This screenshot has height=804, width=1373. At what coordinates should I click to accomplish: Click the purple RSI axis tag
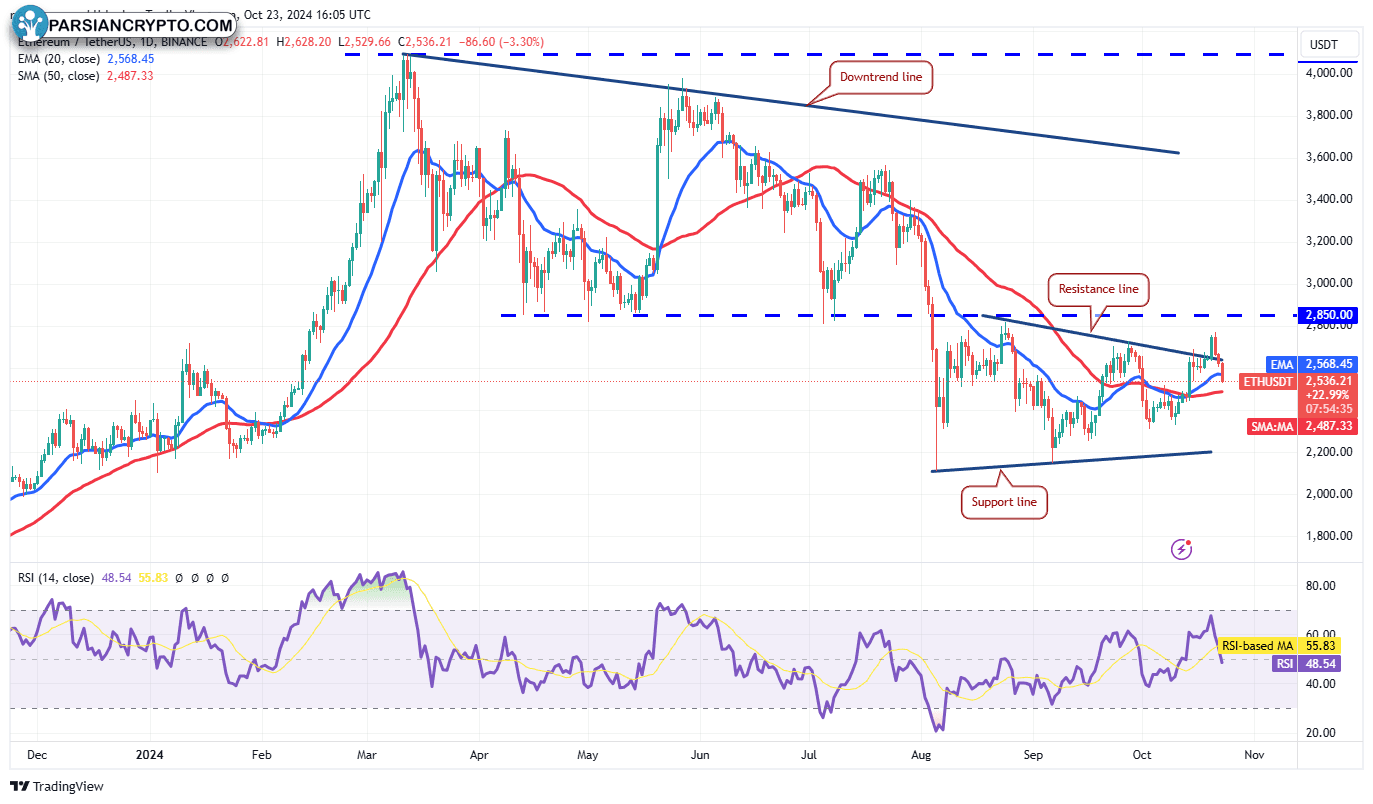[1283, 663]
